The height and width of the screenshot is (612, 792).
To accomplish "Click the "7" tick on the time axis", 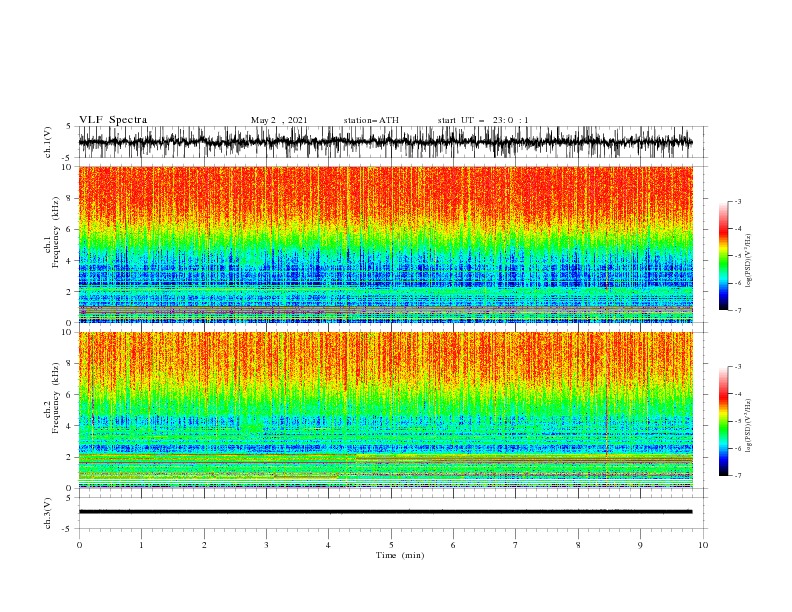I will 516,545.
